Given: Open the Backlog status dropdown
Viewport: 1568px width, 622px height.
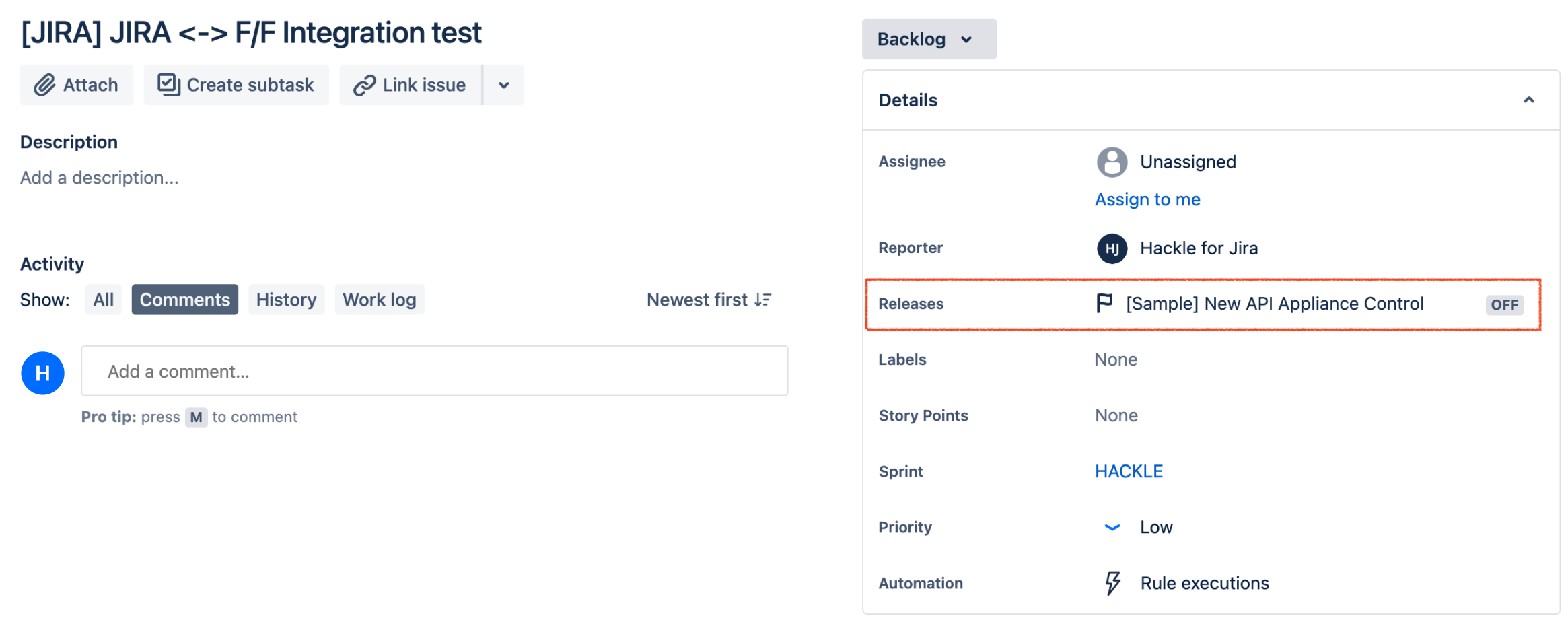Looking at the screenshot, I should (929, 39).
